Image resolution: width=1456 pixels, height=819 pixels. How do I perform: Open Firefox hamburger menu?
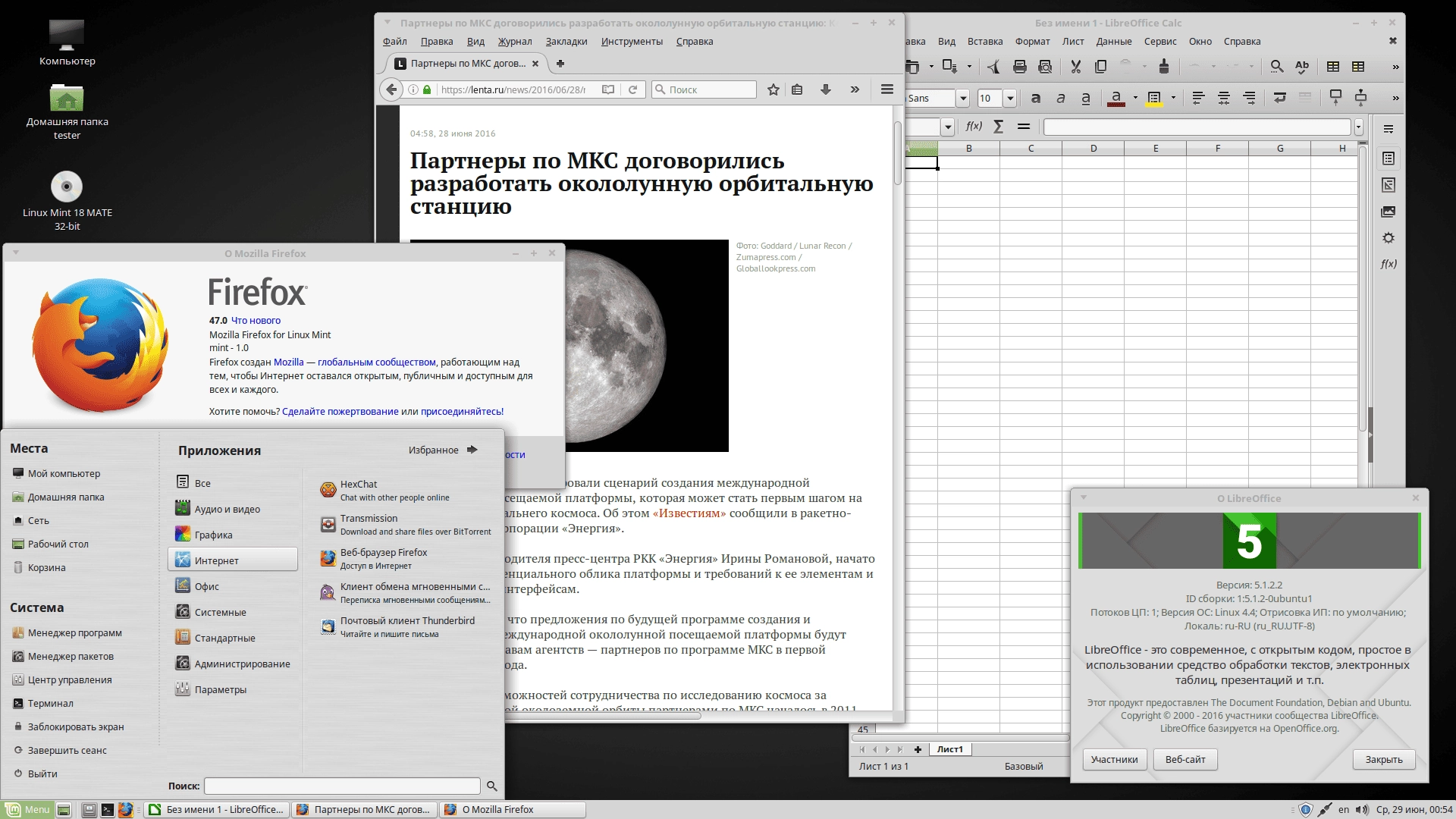click(x=886, y=89)
